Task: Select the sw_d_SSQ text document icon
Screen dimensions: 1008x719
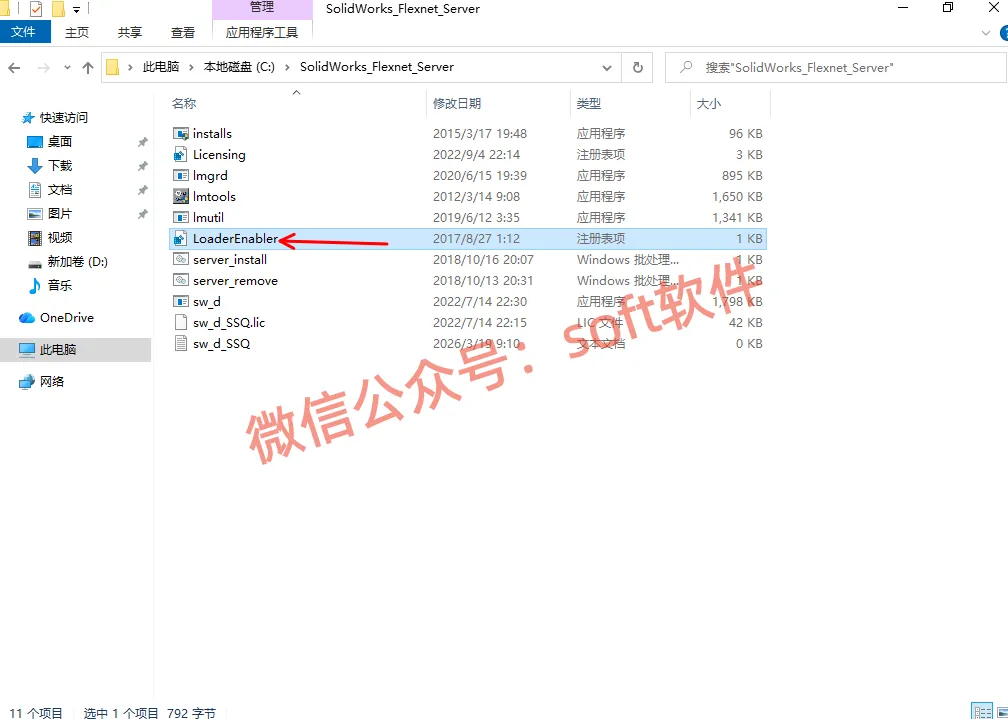Action: pos(181,344)
